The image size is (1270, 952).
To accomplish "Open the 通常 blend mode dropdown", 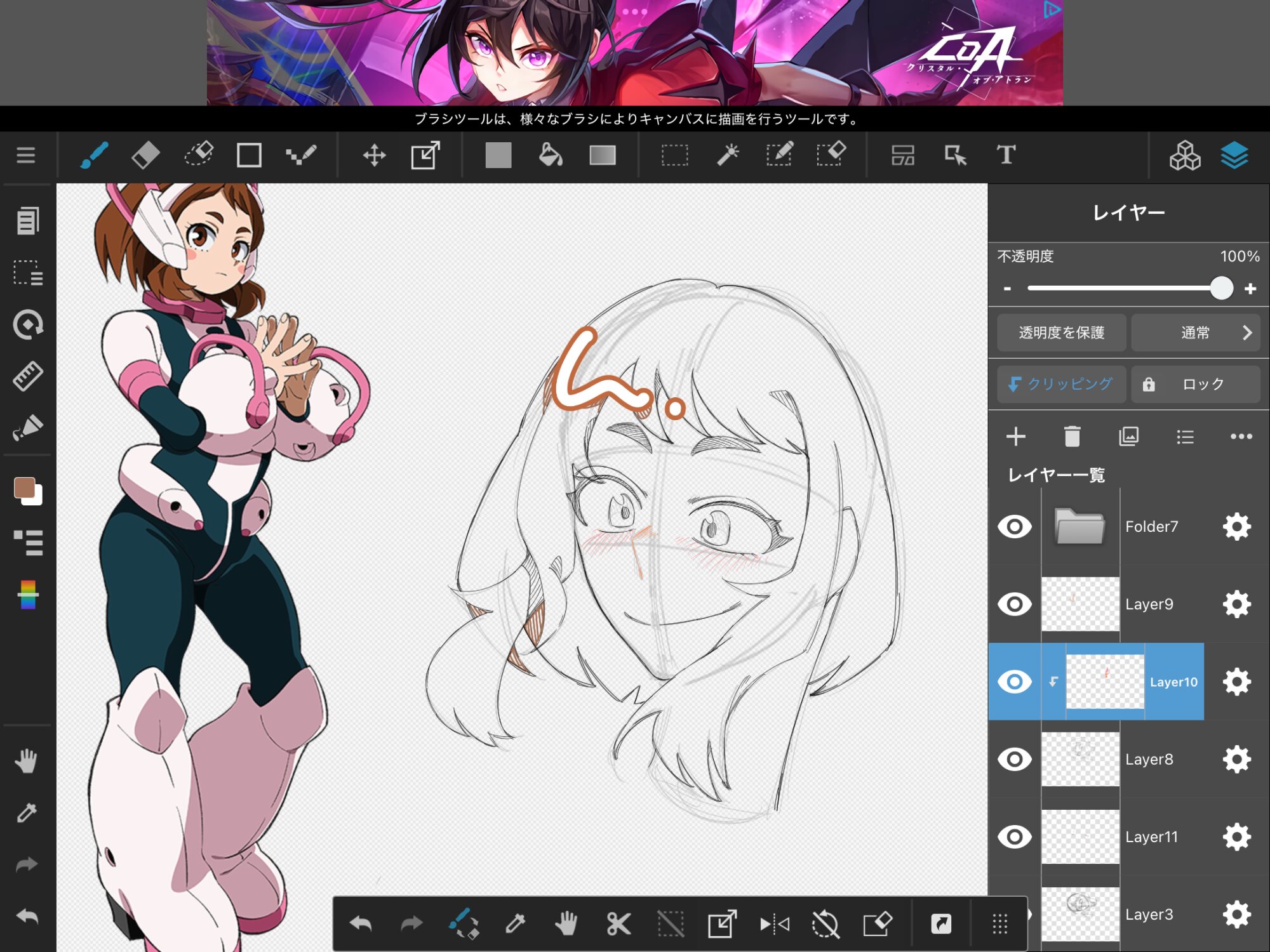I will tap(1195, 333).
